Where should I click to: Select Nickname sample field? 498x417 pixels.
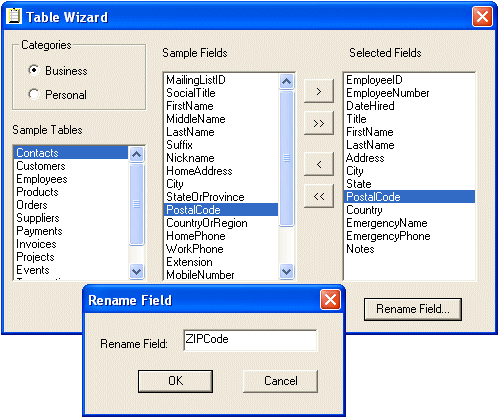tap(221, 158)
